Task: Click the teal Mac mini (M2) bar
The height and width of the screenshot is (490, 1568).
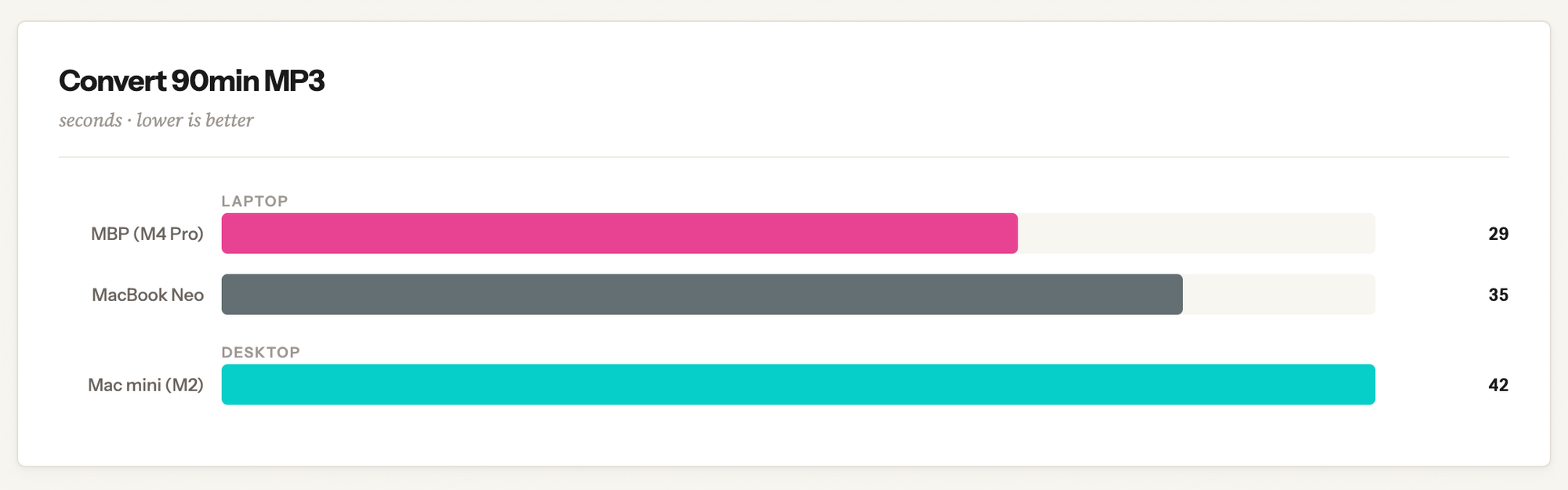Action: pyautogui.click(x=798, y=385)
